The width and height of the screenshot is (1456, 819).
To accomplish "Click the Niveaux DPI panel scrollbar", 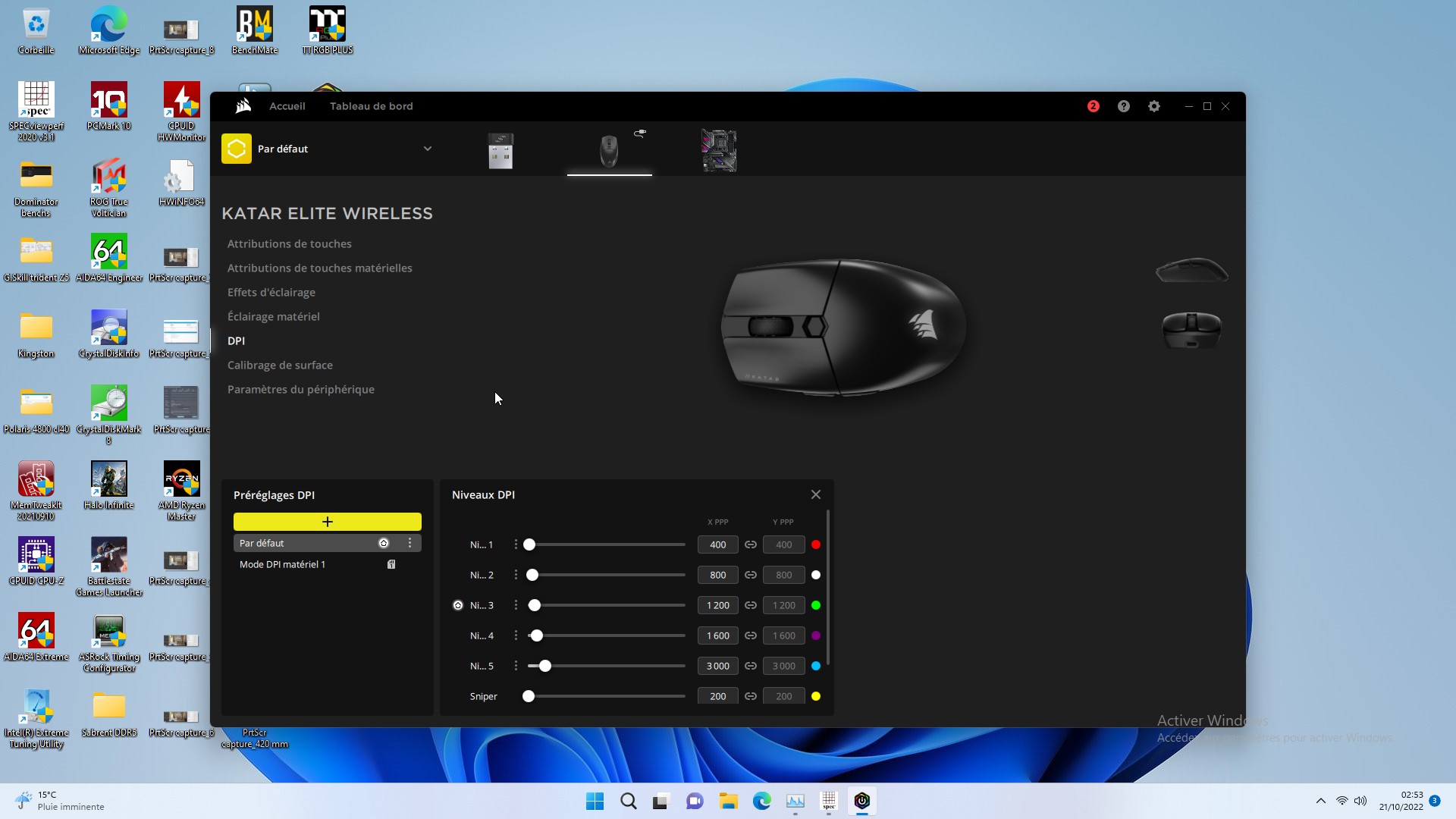I will point(828,588).
